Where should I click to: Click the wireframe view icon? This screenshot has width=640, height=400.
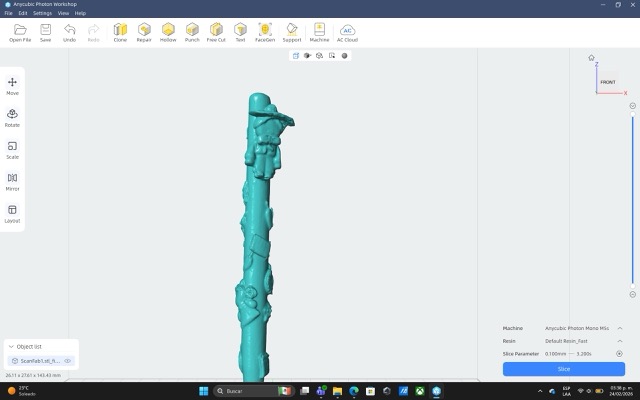(x=320, y=56)
